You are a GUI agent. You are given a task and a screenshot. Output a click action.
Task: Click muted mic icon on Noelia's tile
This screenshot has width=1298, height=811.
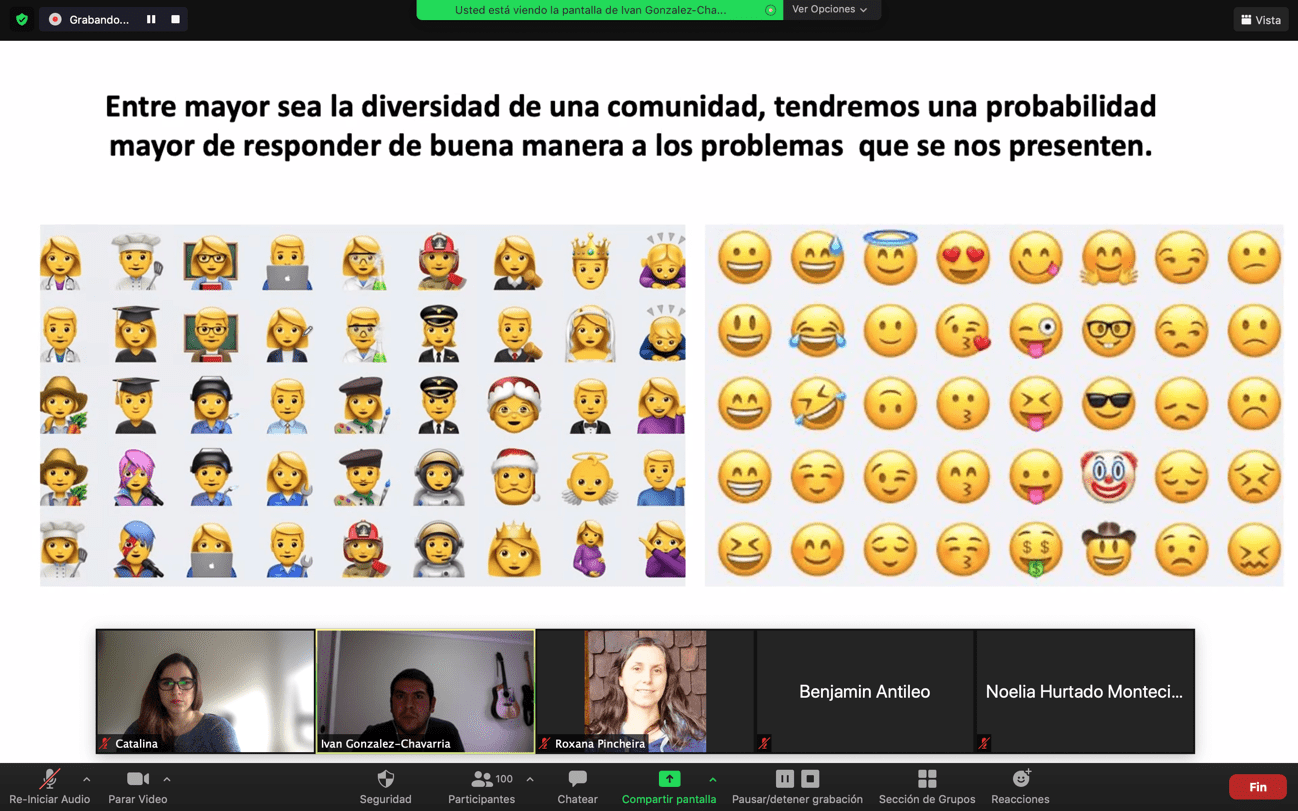(984, 743)
